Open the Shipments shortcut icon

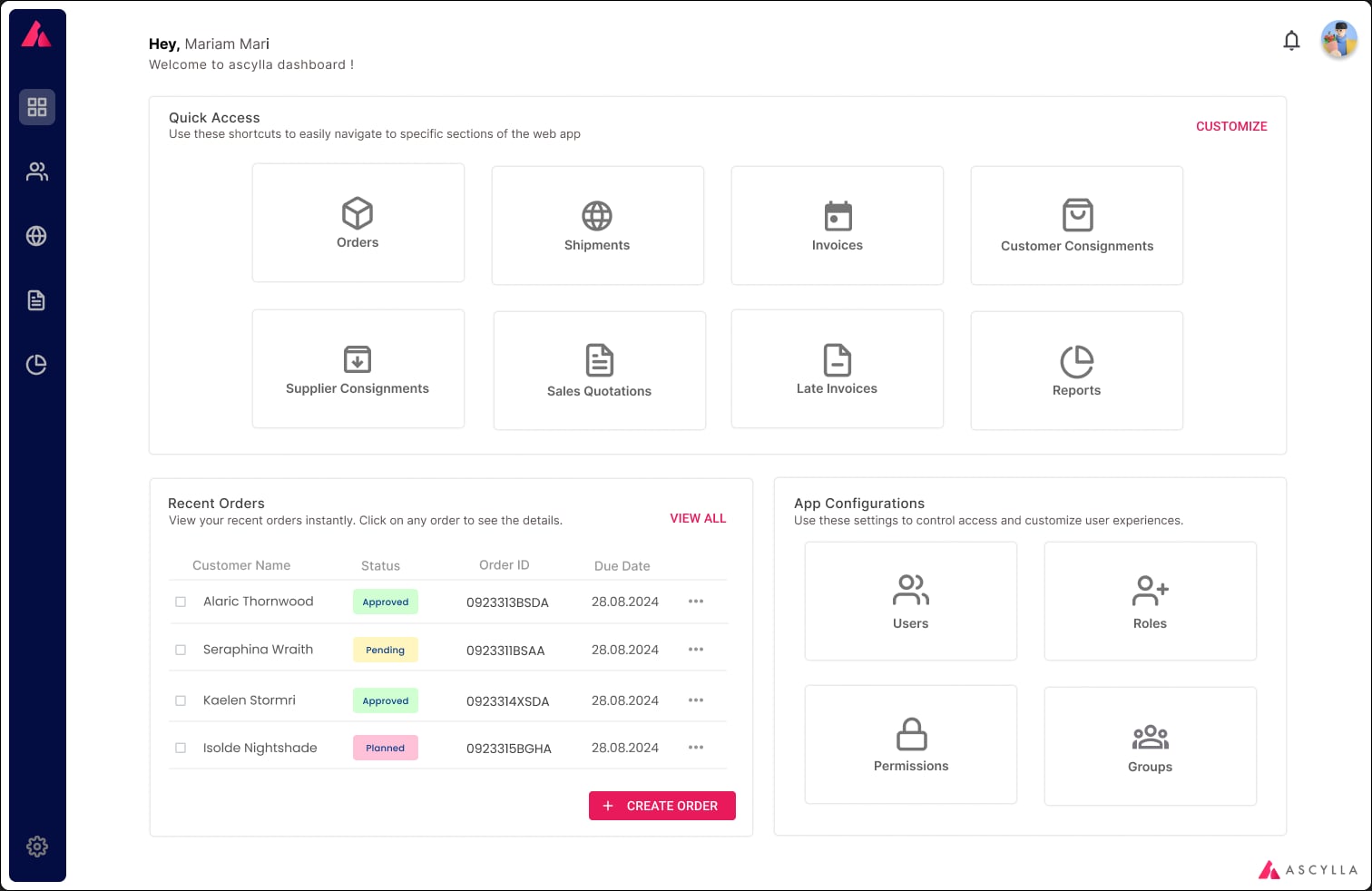tap(596, 217)
